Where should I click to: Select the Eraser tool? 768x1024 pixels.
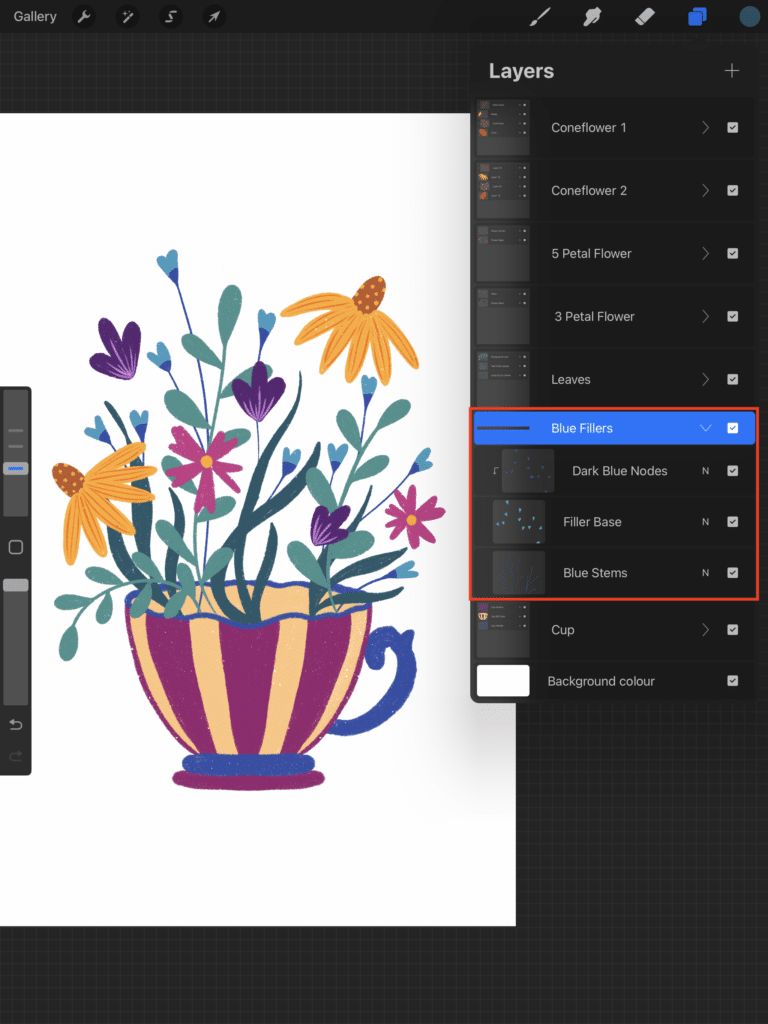[645, 16]
